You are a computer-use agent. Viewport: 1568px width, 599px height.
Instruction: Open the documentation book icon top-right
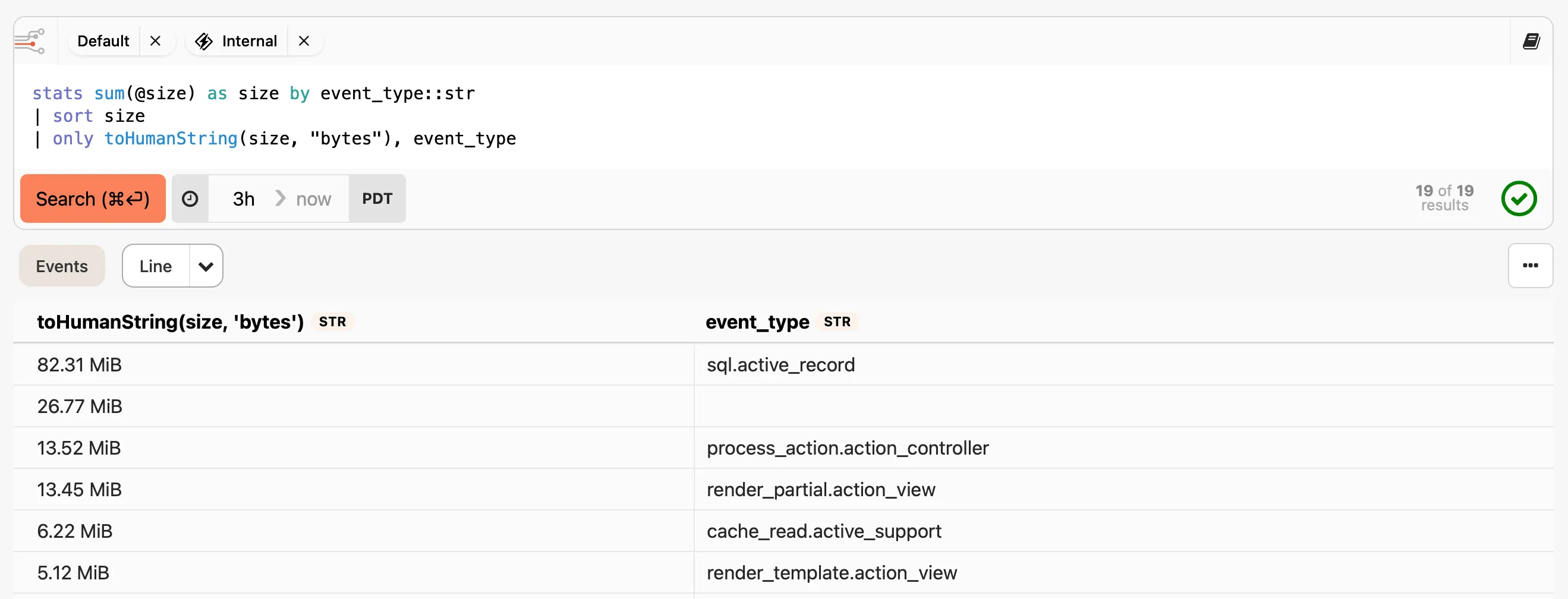[x=1532, y=41]
